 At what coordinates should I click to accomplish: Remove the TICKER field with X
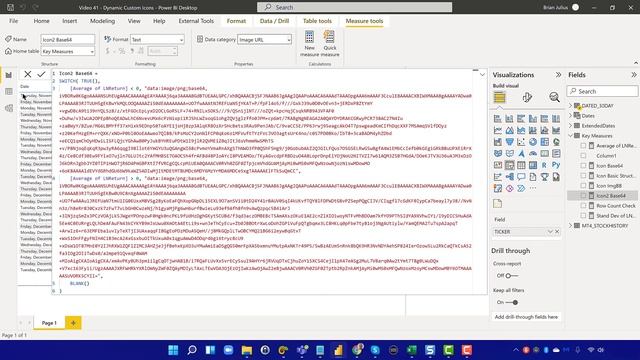click(557, 231)
